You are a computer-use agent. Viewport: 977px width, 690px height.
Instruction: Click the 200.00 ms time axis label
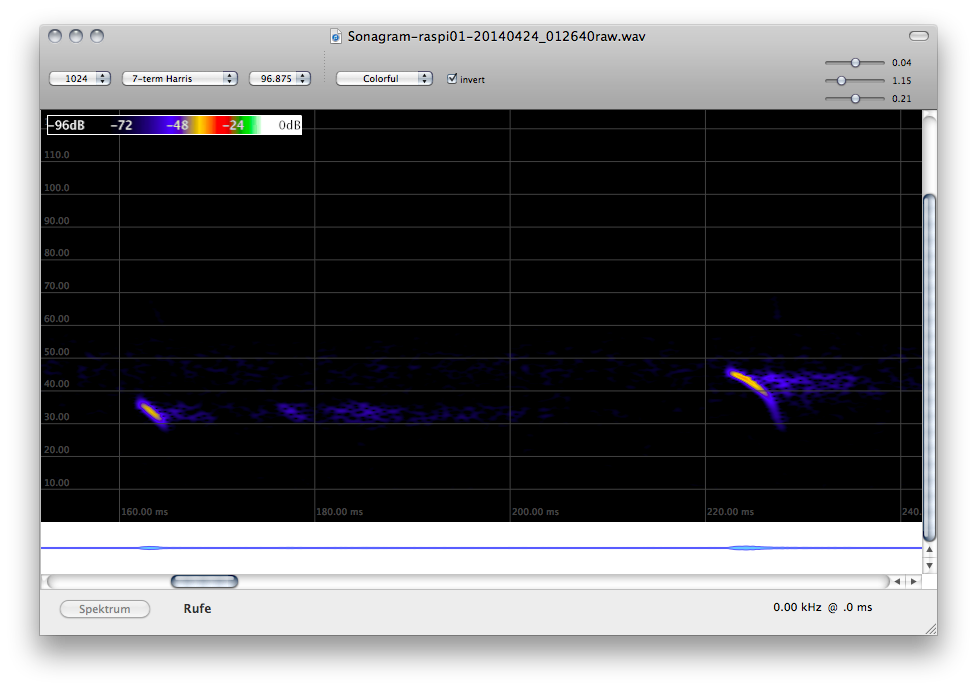[535, 512]
